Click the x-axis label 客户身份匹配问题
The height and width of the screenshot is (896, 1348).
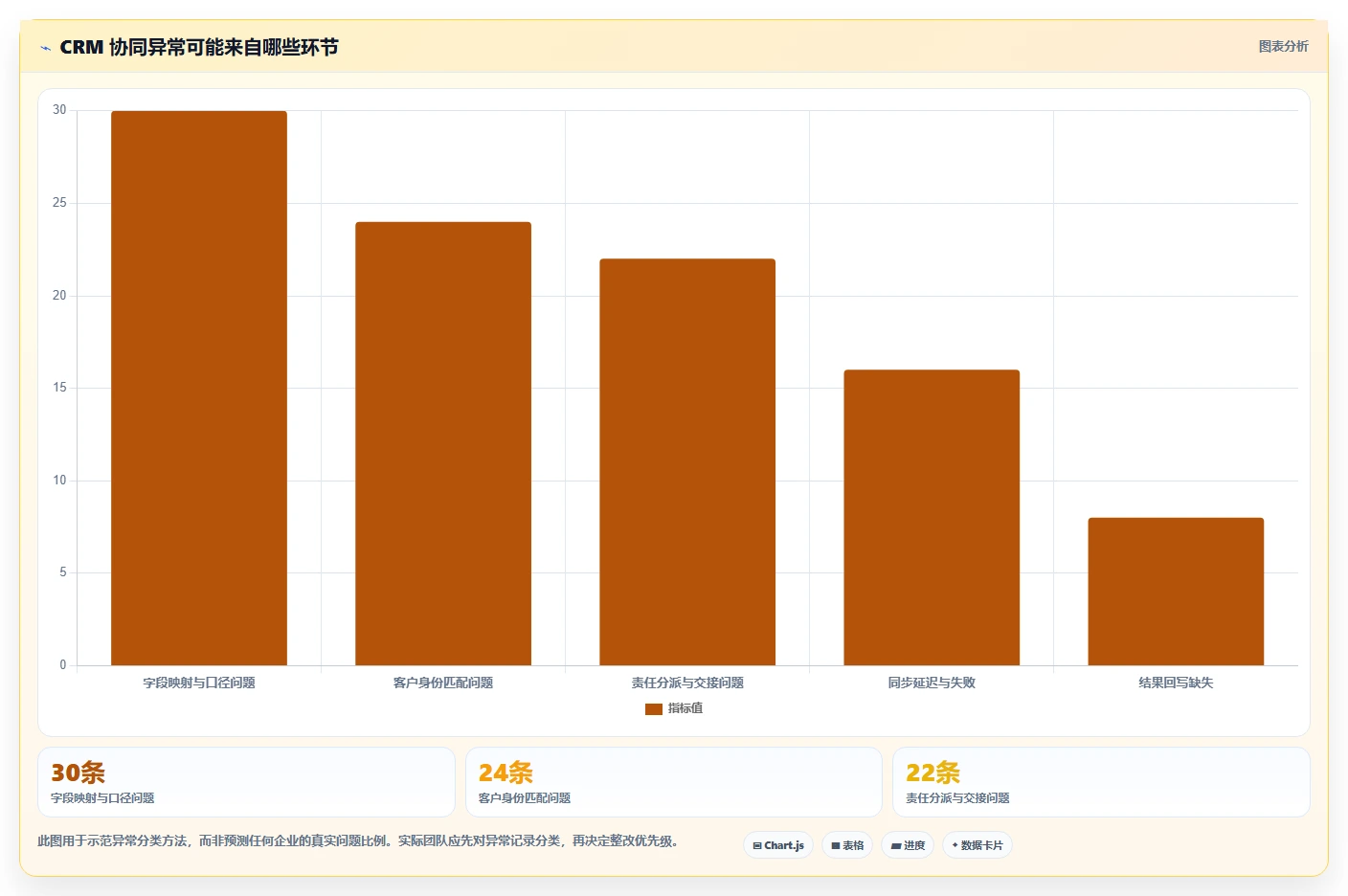point(443,683)
